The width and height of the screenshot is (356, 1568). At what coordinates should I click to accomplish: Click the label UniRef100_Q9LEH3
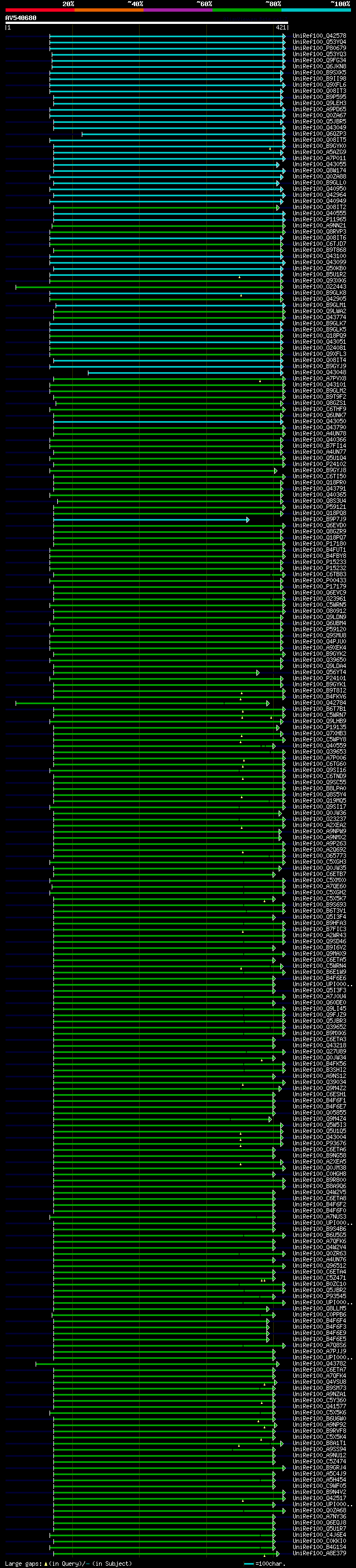tap(319, 103)
